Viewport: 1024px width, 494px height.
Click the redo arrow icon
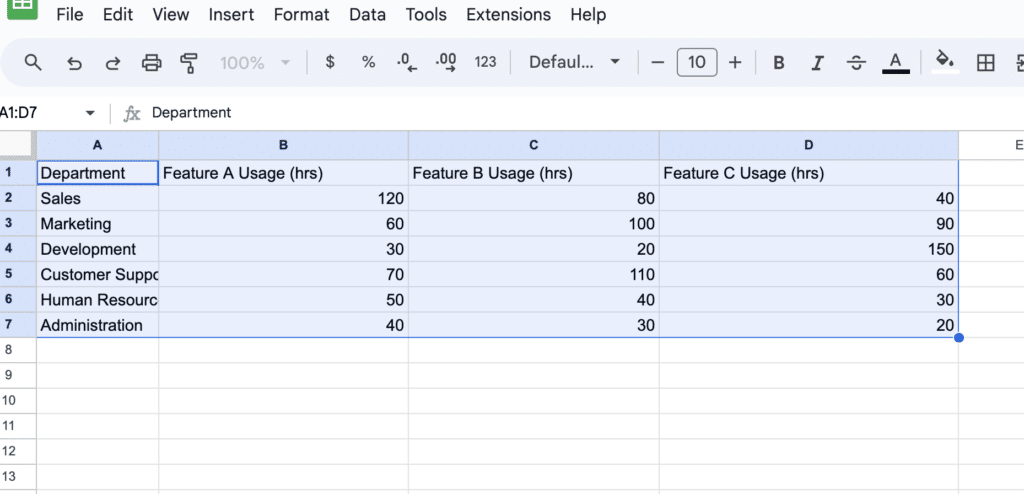(113, 63)
